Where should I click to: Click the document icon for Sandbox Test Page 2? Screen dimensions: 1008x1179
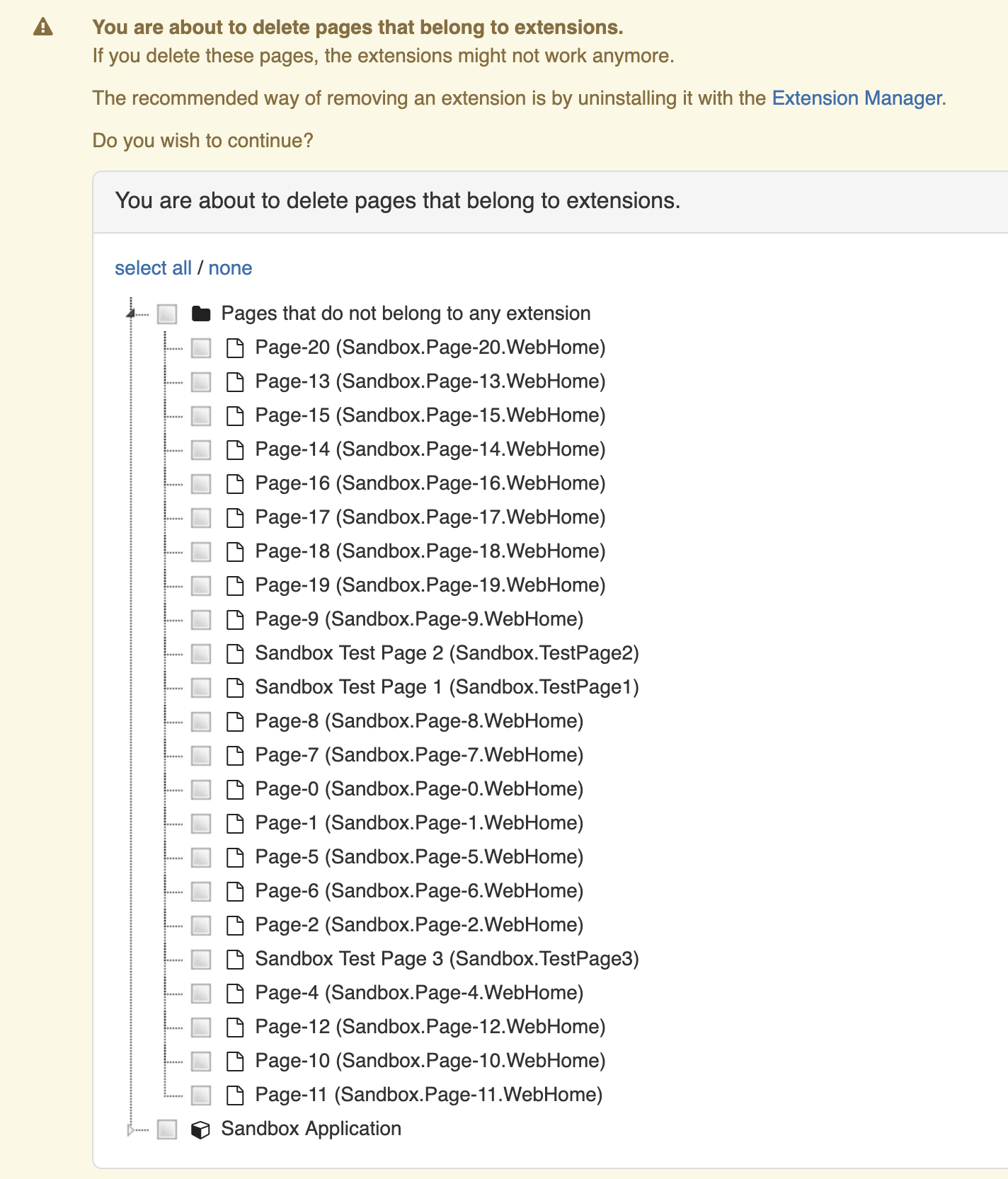(235, 654)
